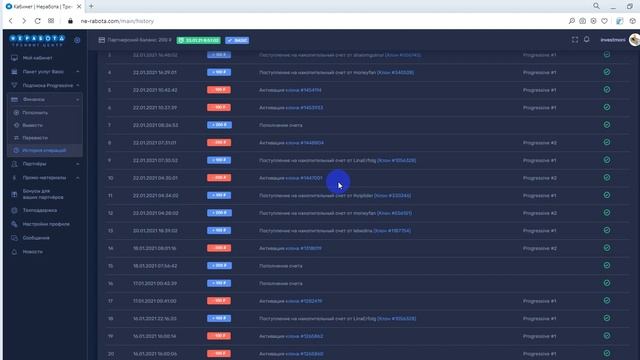
Task: Expand the Пакет услуг Basic chevron
Action: click(x=78, y=71)
